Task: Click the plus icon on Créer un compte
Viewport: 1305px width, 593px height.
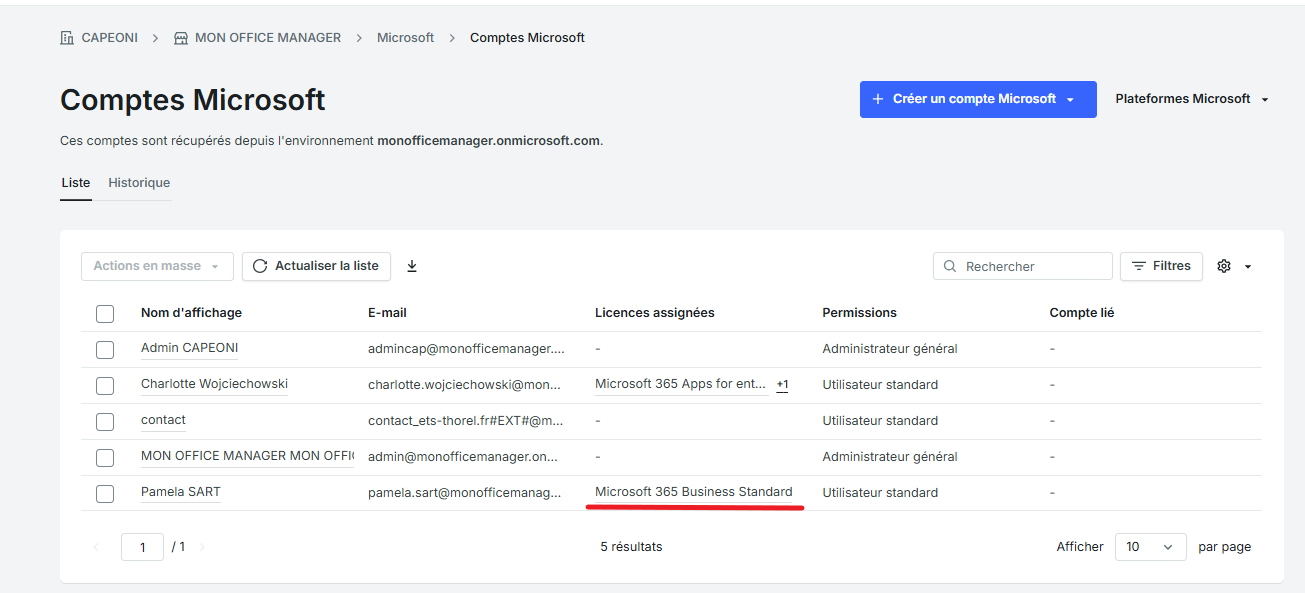Action: tap(878, 99)
